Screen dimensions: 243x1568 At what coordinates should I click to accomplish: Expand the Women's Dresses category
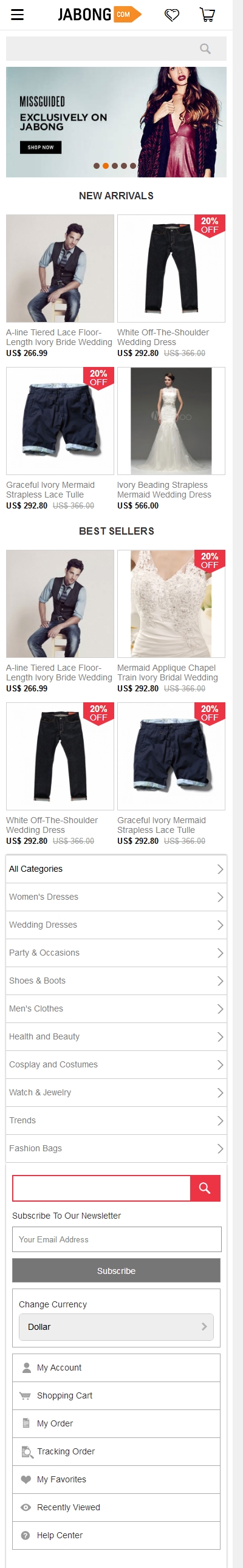coord(116,897)
